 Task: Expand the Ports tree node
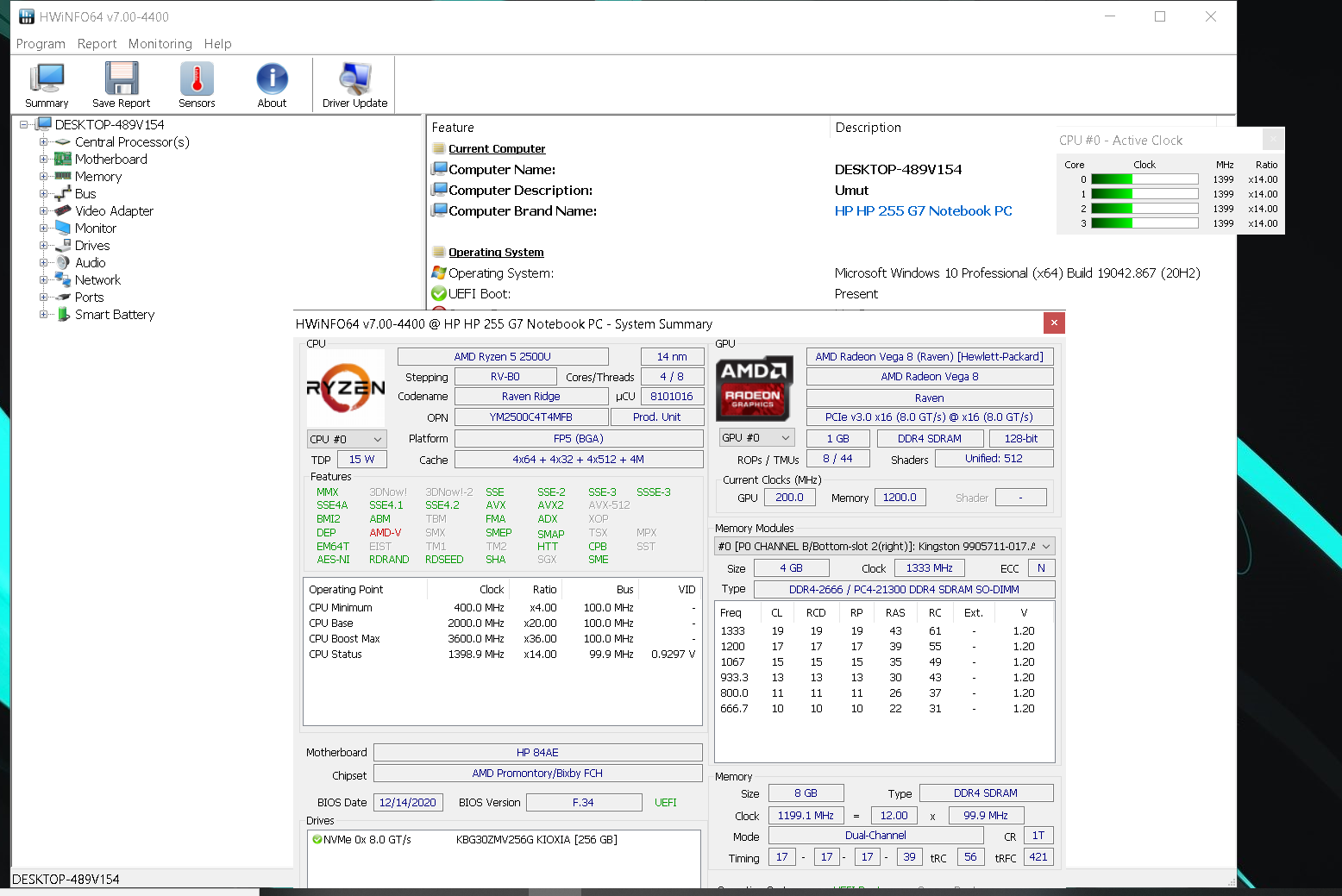(x=43, y=298)
